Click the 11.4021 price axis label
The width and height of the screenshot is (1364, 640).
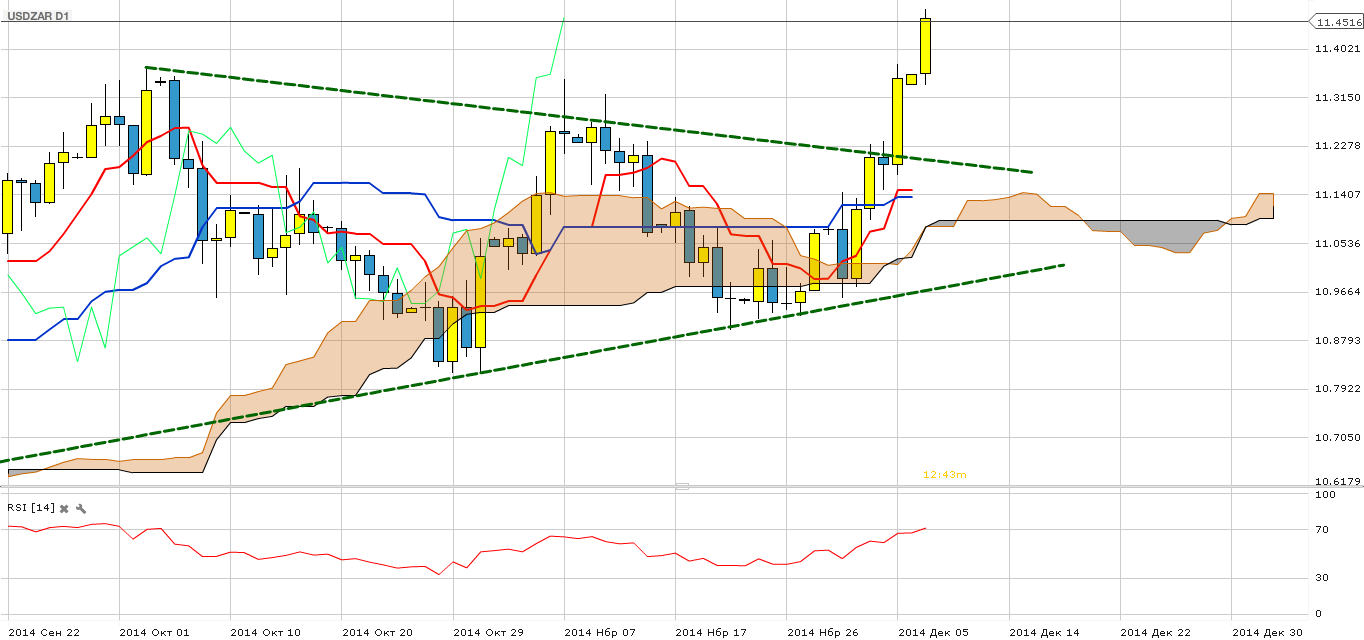[1338, 49]
